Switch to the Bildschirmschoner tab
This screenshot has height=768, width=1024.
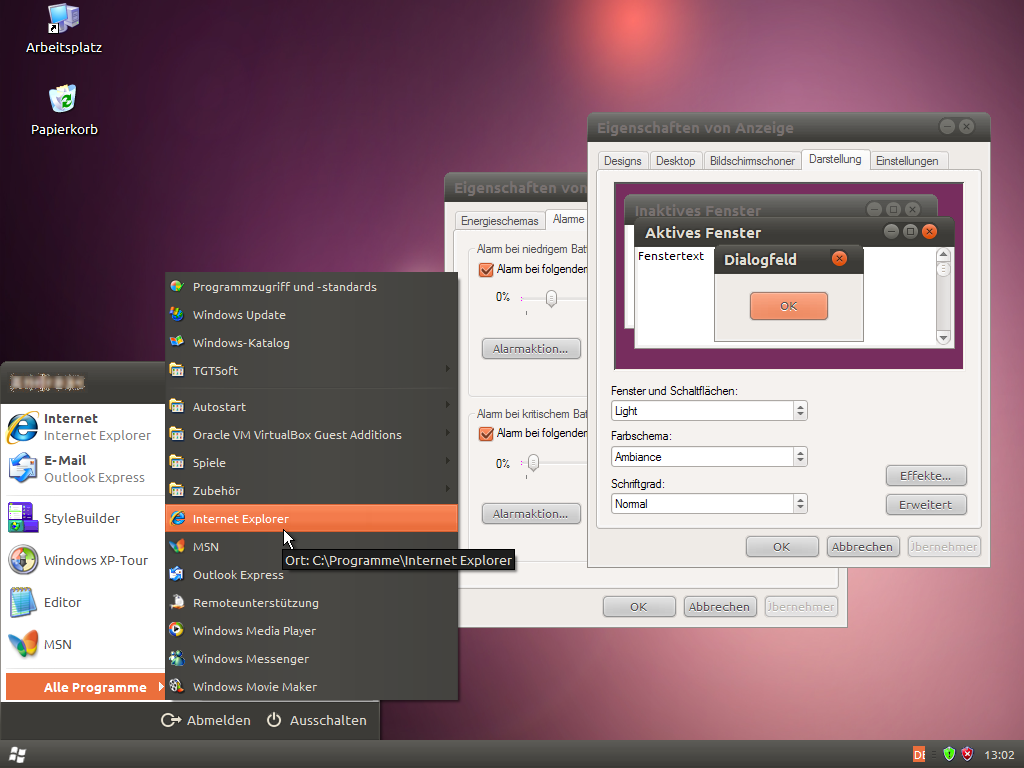point(752,161)
